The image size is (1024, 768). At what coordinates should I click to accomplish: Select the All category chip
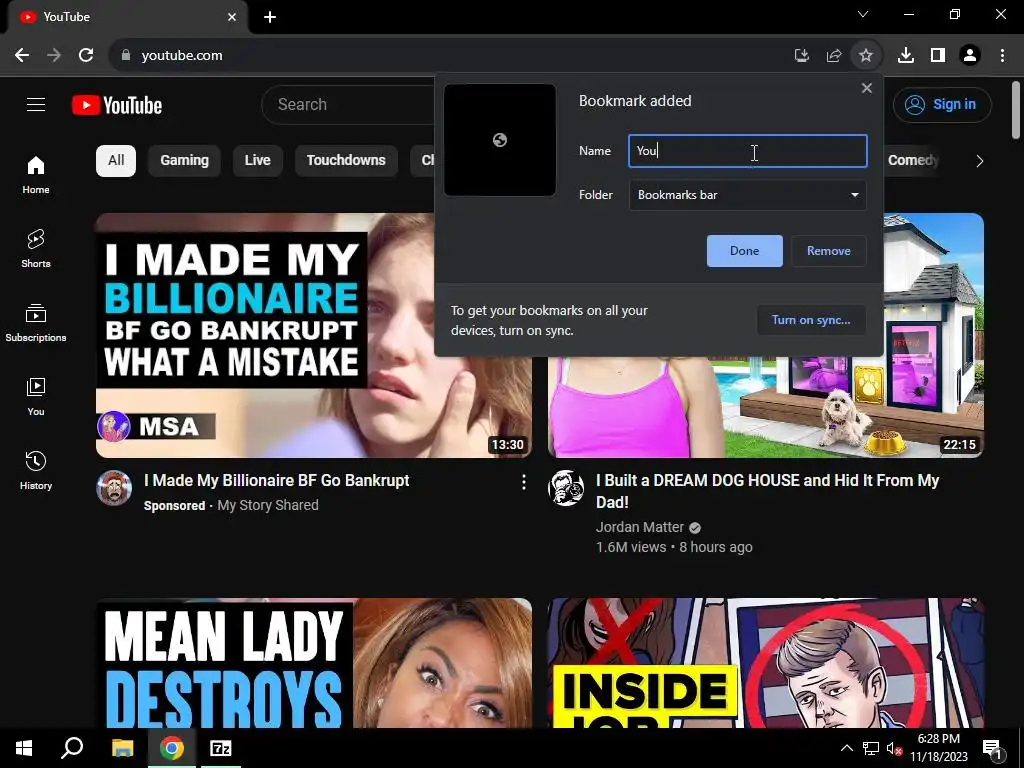click(x=116, y=161)
